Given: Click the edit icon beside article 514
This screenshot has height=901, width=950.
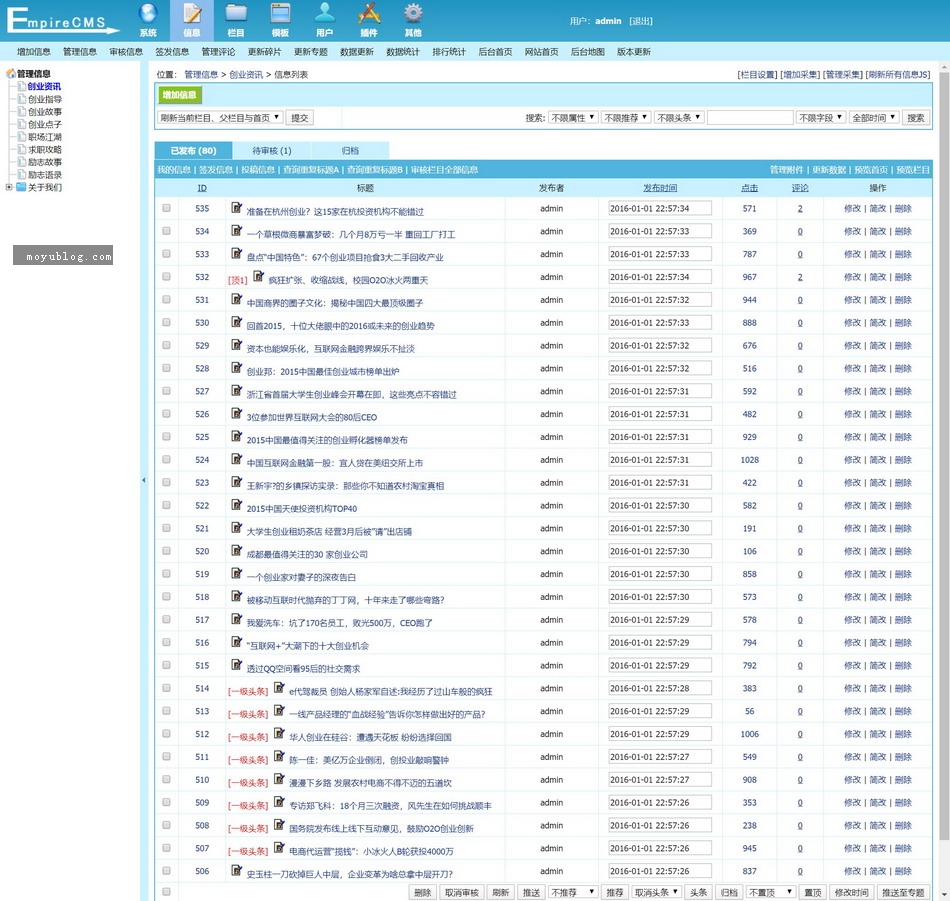Looking at the screenshot, I should pos(279,688).
